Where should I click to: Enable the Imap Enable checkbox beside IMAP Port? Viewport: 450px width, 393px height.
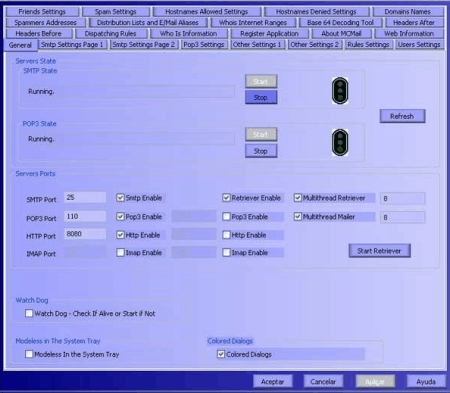click(120, 252)
